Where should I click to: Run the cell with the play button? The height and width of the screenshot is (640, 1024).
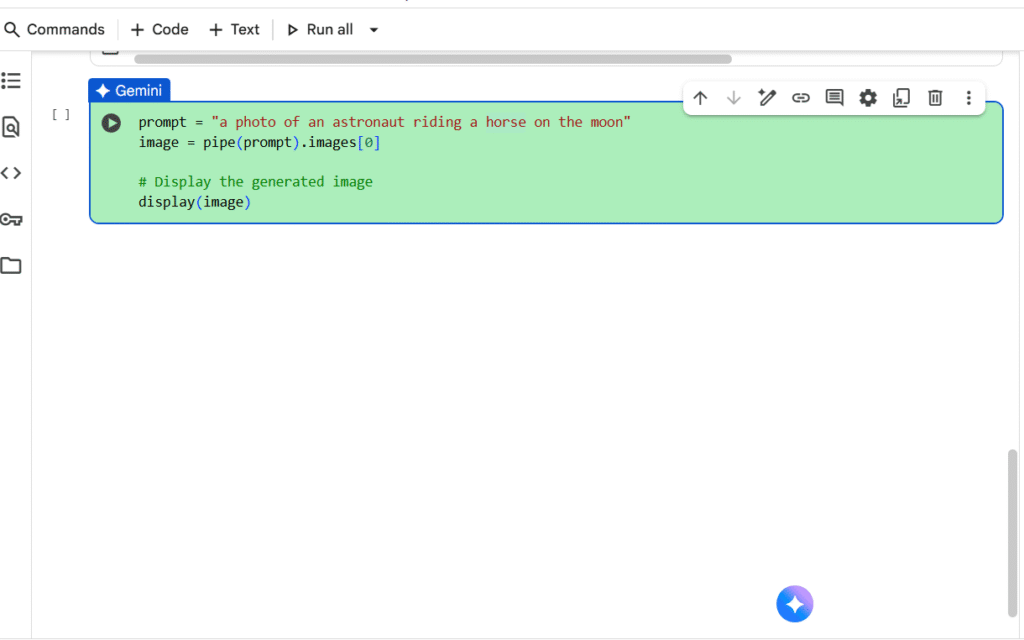point(111,123)
